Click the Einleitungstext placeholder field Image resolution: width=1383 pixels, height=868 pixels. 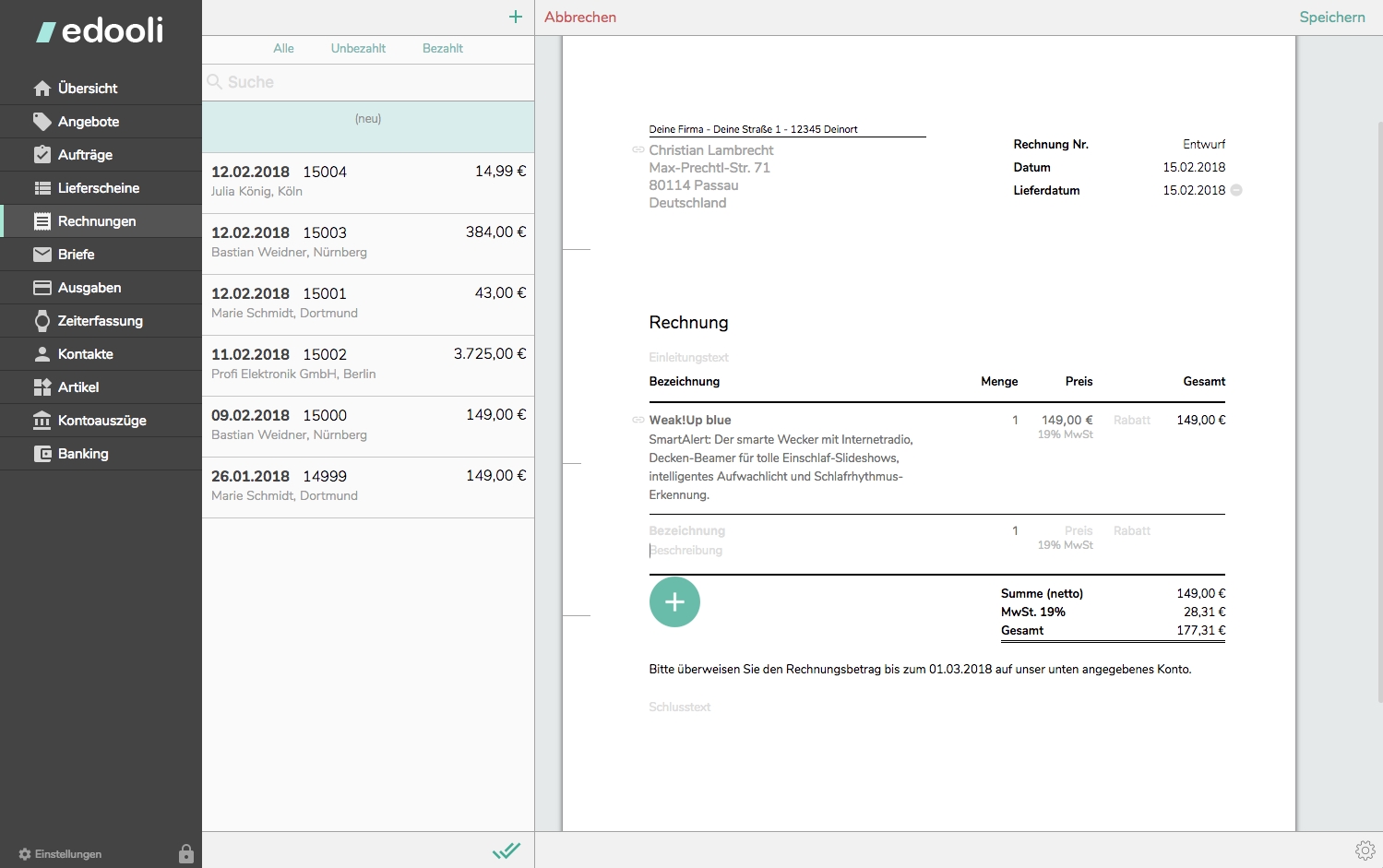[x=689, y=357]
